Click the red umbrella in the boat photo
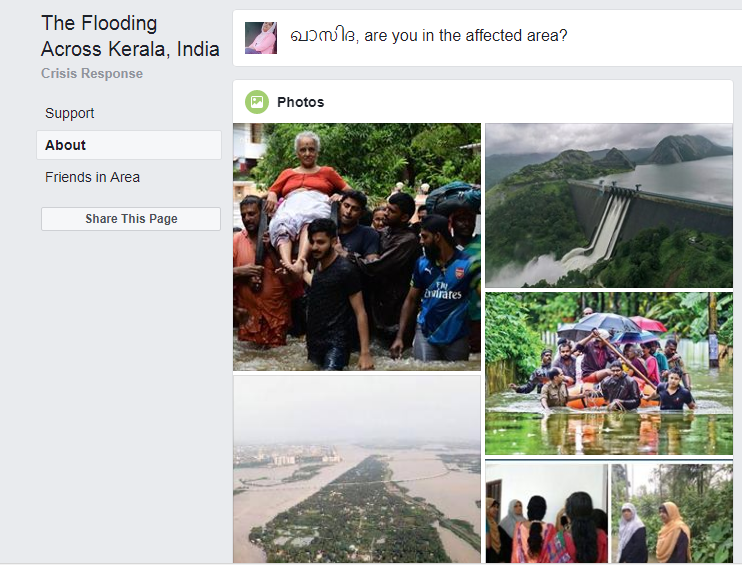 [x=650, y=325]
